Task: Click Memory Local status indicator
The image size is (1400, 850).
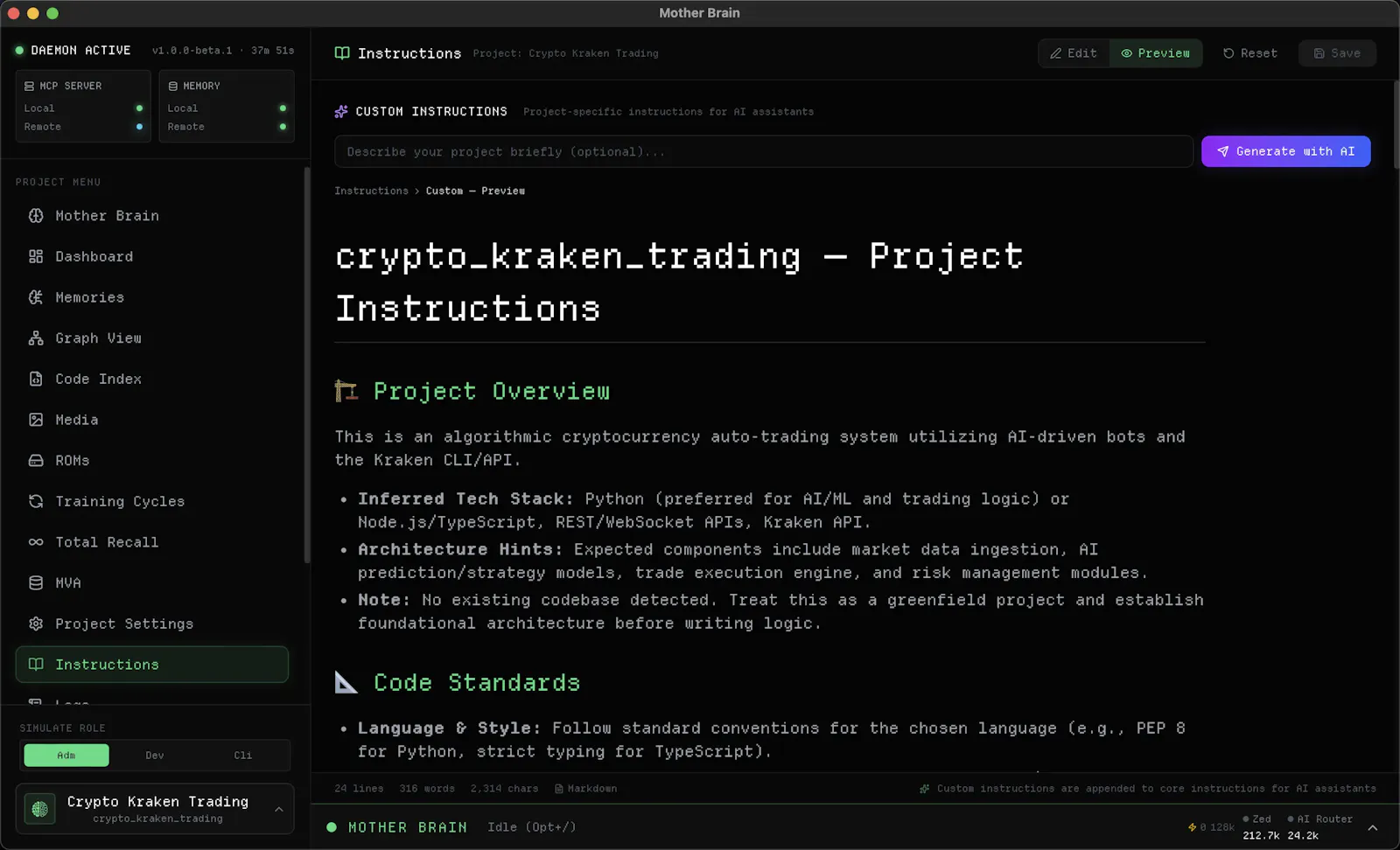Action: pyautogui.click(x=283, y=108)
